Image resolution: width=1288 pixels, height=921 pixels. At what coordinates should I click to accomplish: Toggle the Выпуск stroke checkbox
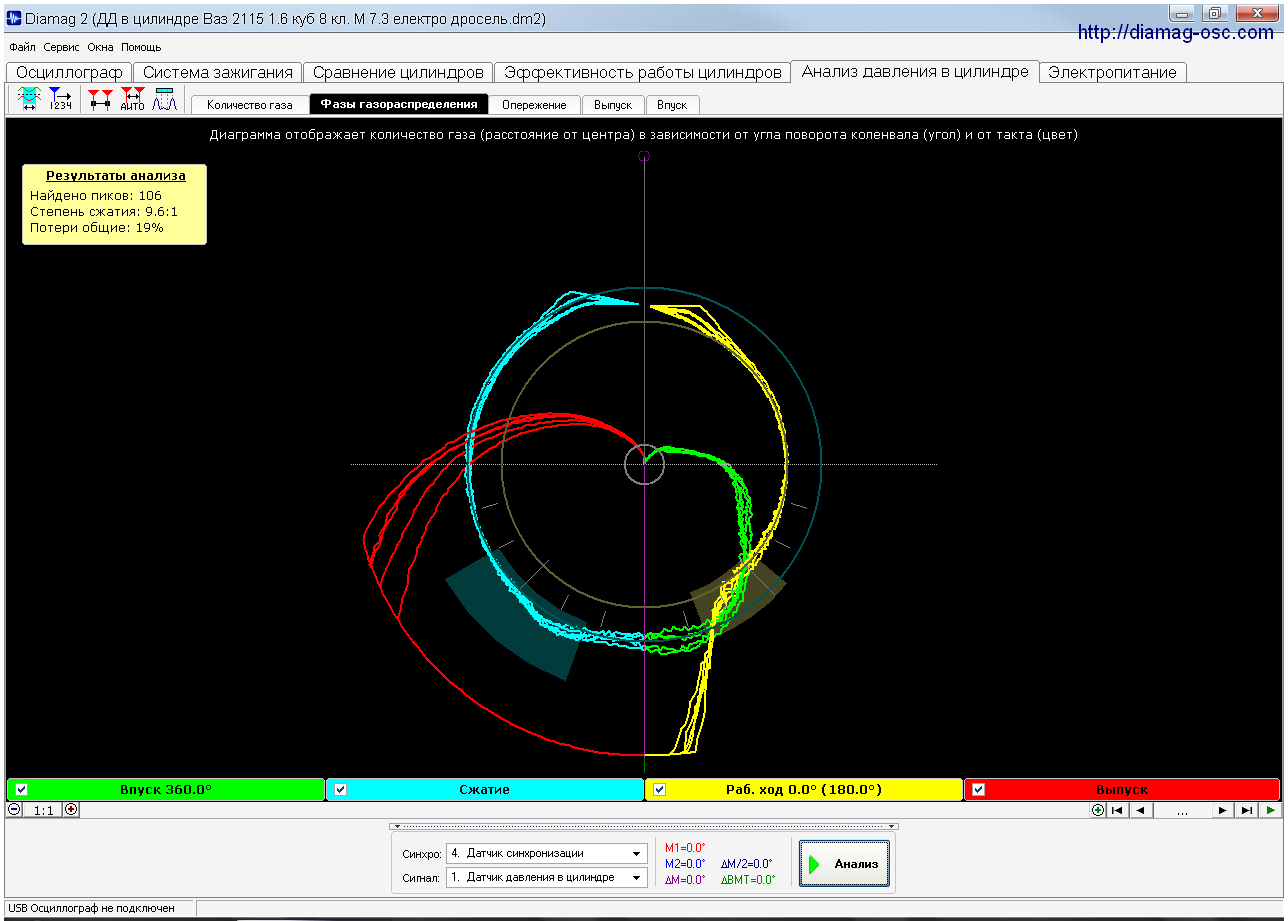(x=979, y=790)
